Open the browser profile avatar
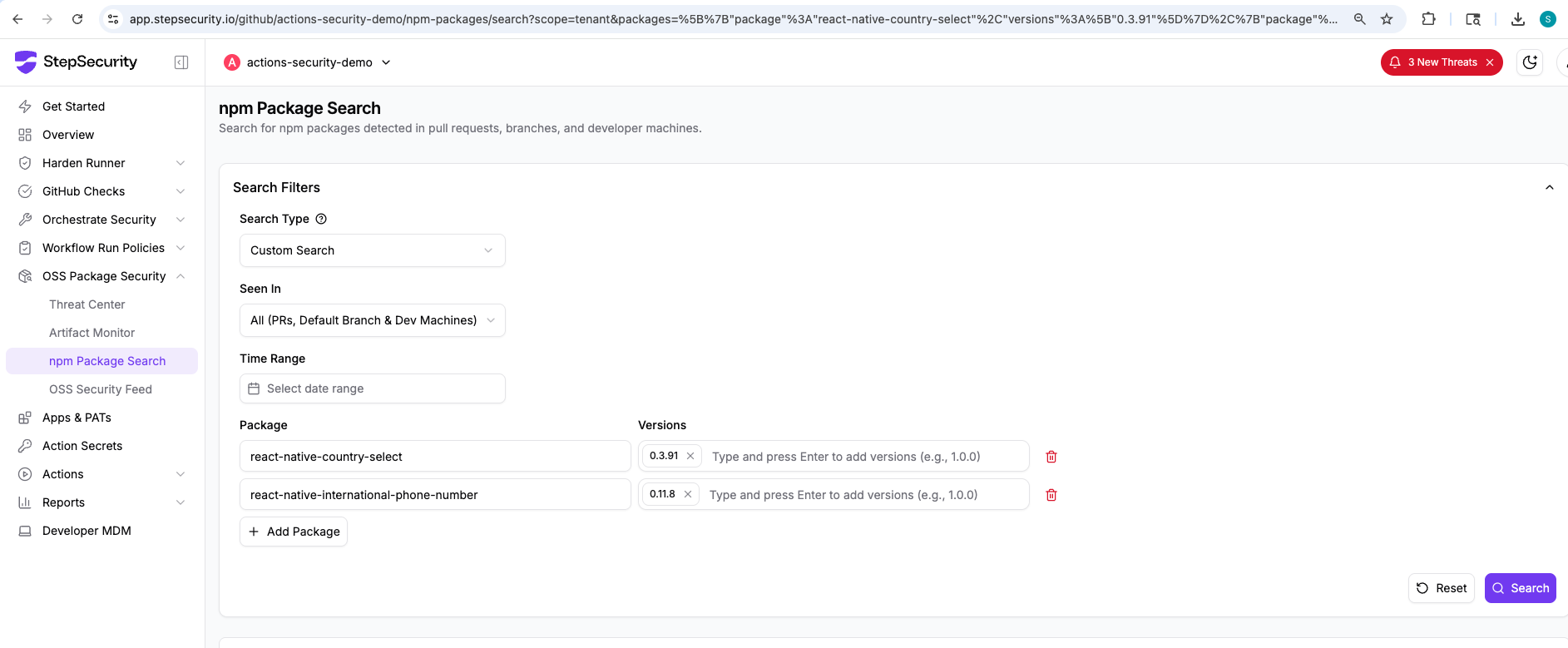This screenshot has height=648, width=1568. coord(1548,18)
